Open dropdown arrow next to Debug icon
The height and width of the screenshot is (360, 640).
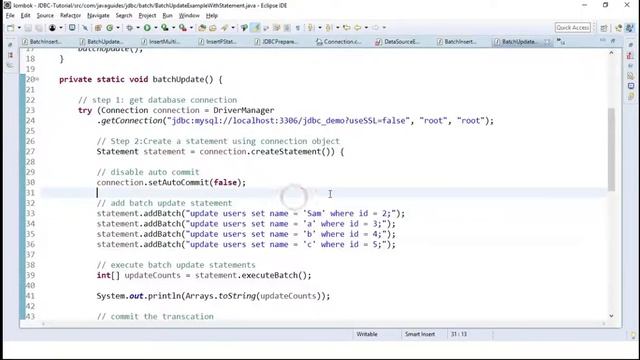click(x=138, y=28)
